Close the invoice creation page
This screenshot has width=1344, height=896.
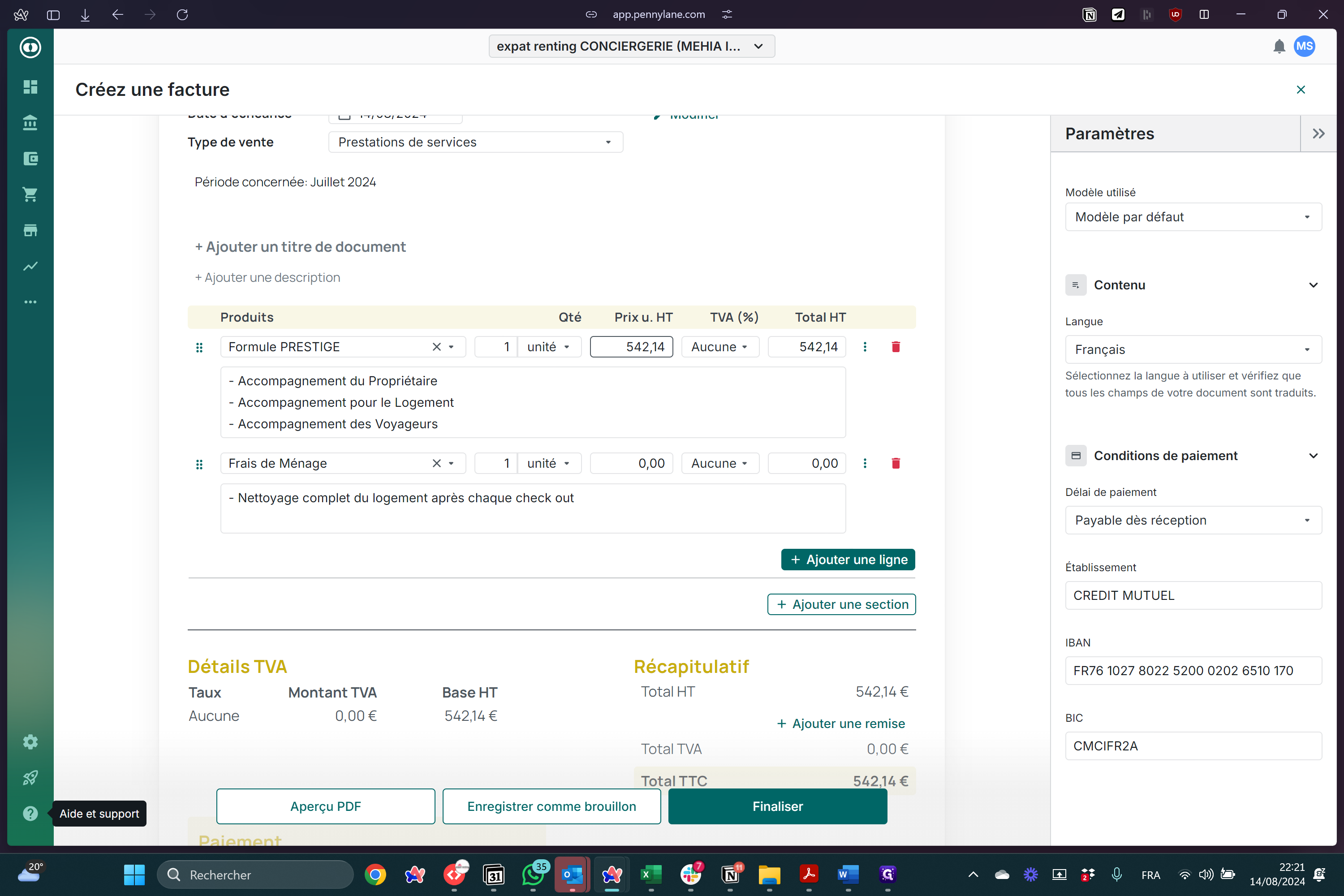click(x=1301, y=90)
